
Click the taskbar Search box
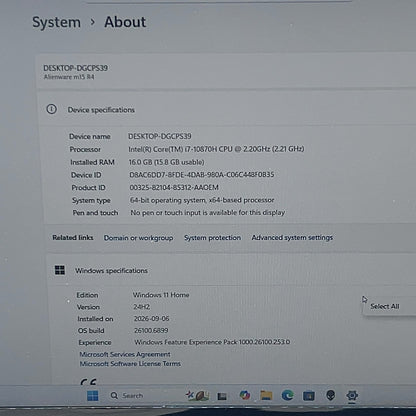127,396
